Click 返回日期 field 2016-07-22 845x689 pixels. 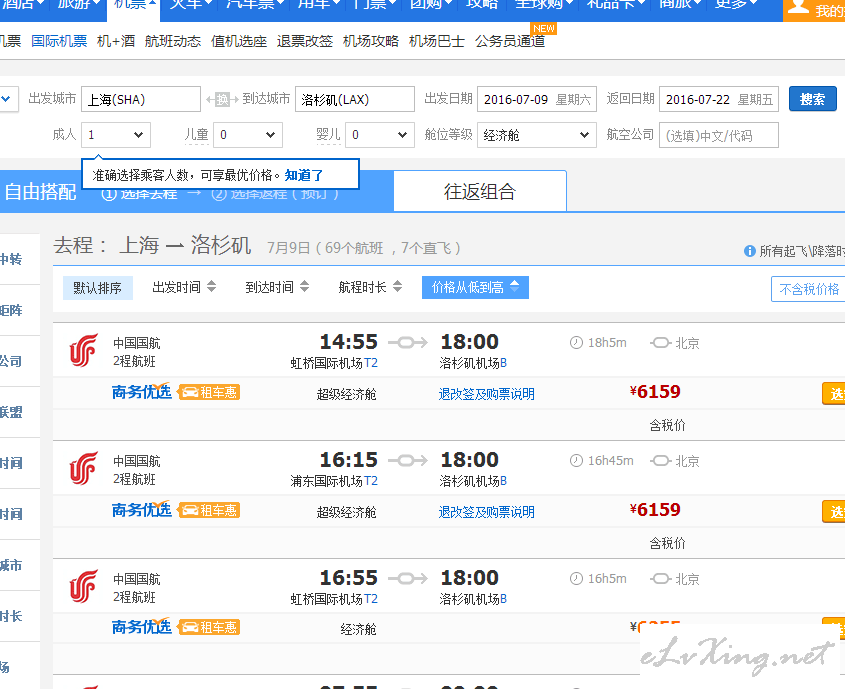[719, 99]
